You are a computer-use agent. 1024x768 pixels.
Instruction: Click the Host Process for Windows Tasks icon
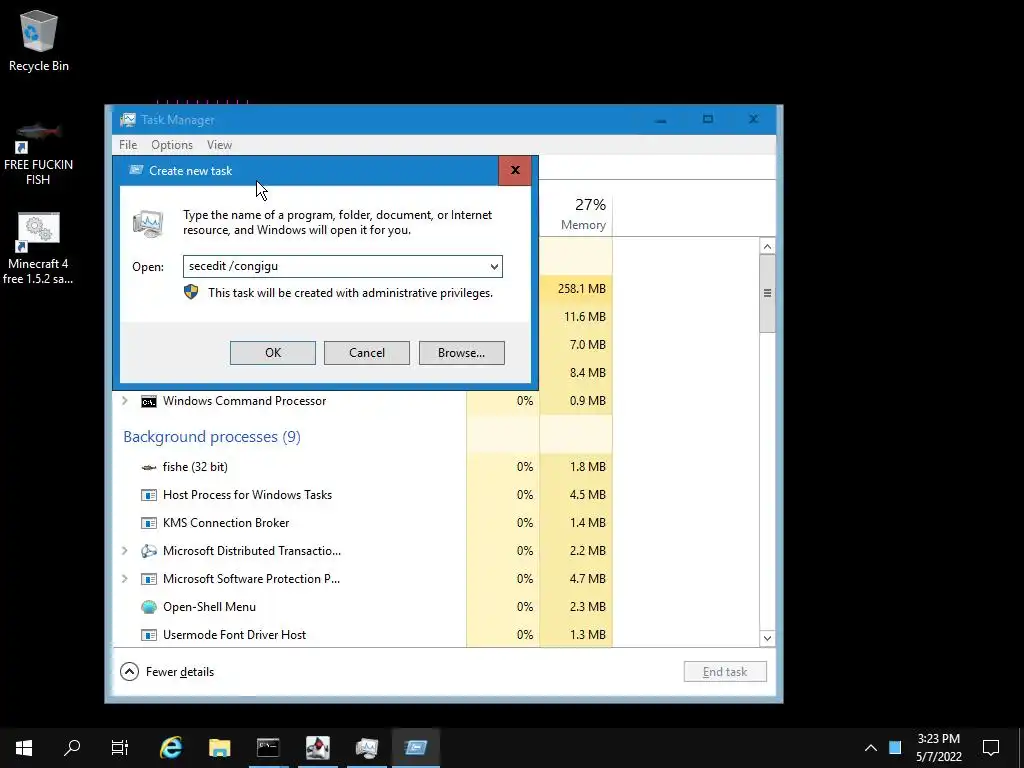[149, 495]
